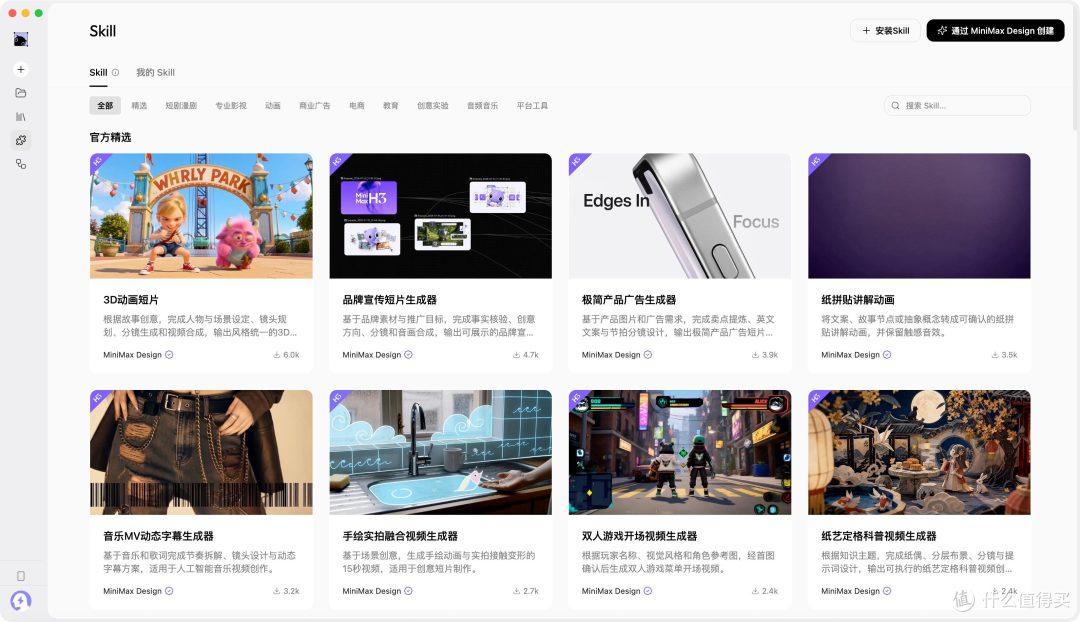1080x622 pixels.
Task: Click the 安装Skill button
Action: tap(885, 30)
